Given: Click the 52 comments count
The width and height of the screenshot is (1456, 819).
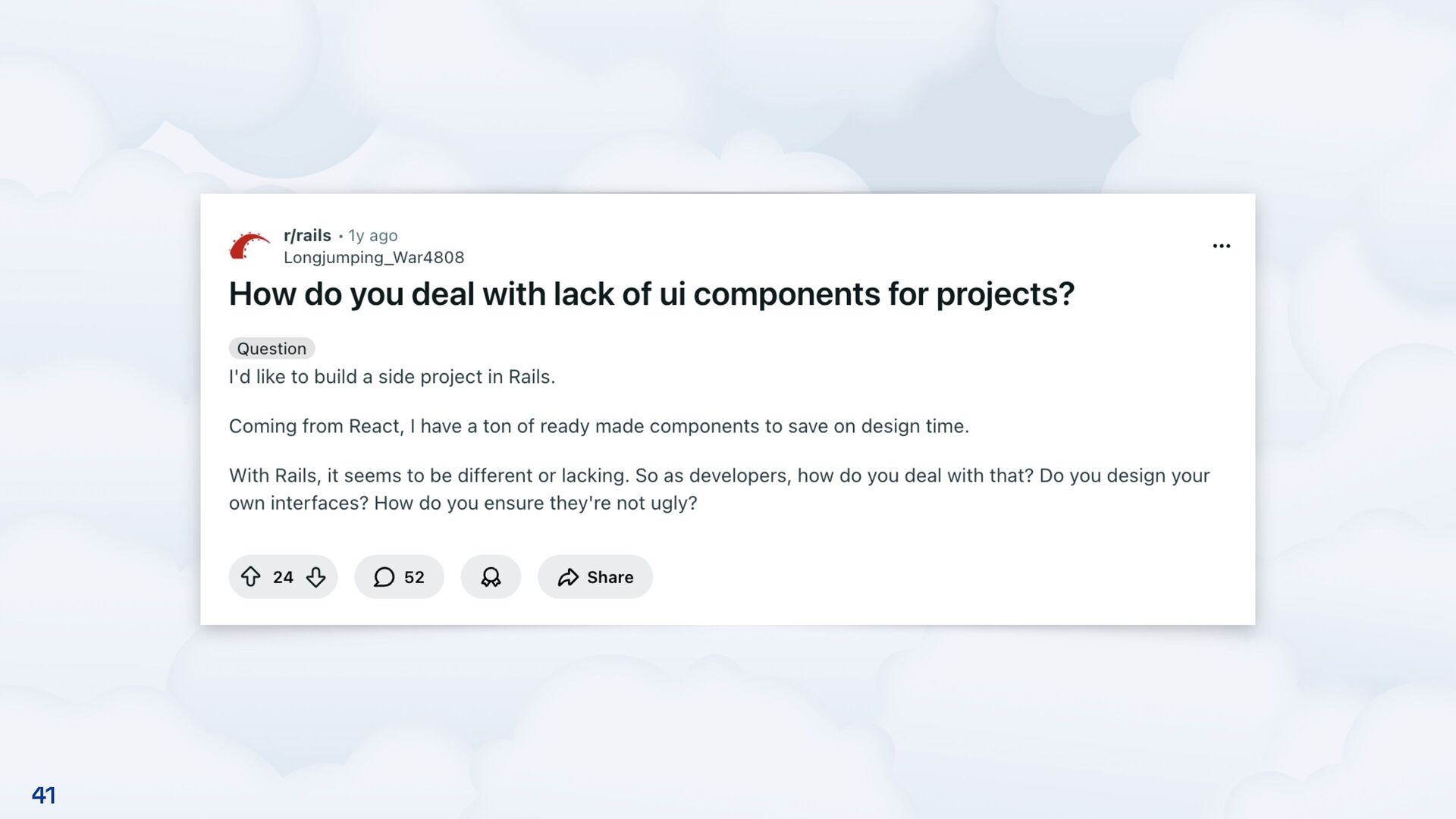Looking at the screenshot, I should 414,577.
